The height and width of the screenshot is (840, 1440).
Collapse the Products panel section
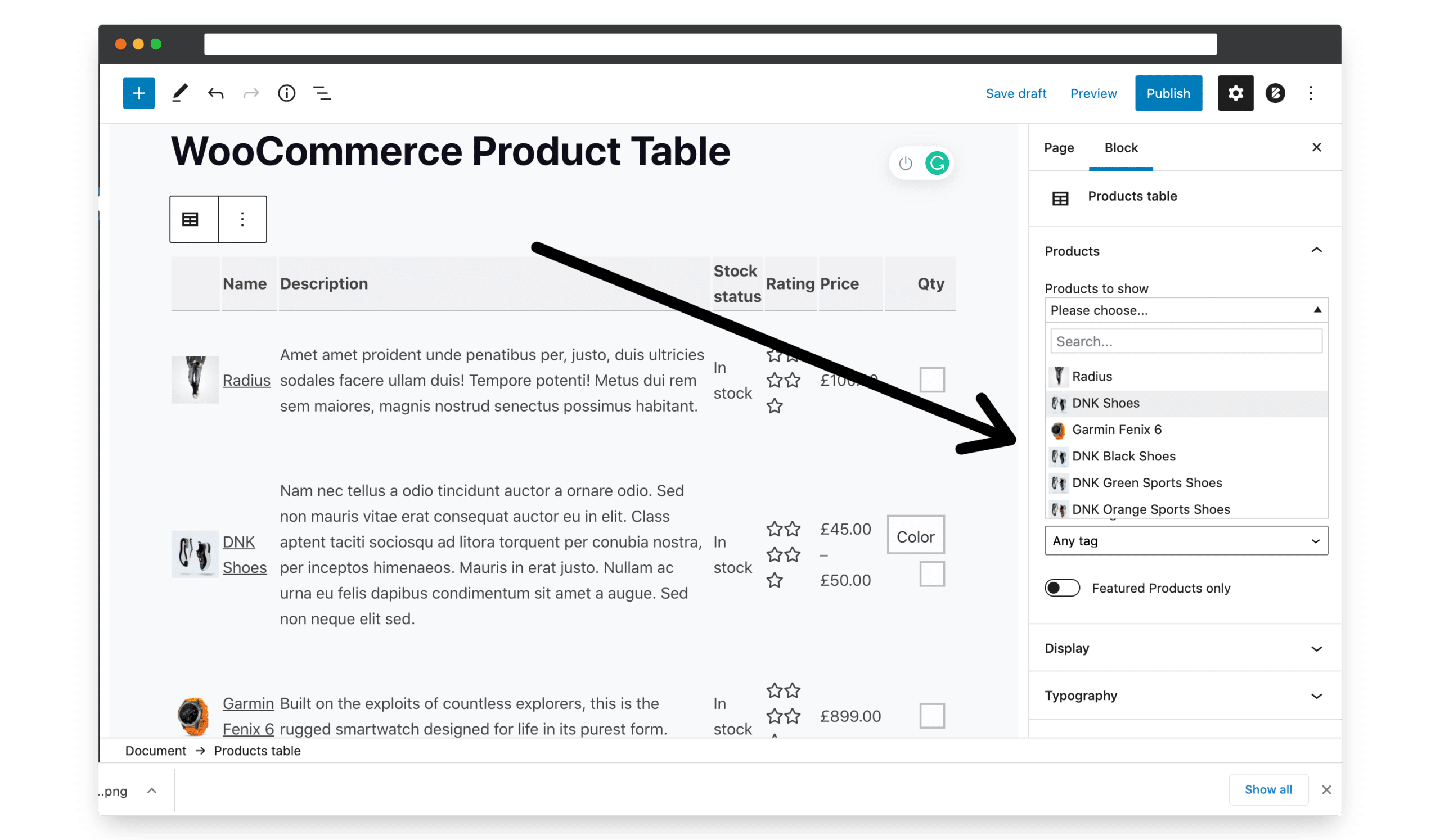point(1186,251)
